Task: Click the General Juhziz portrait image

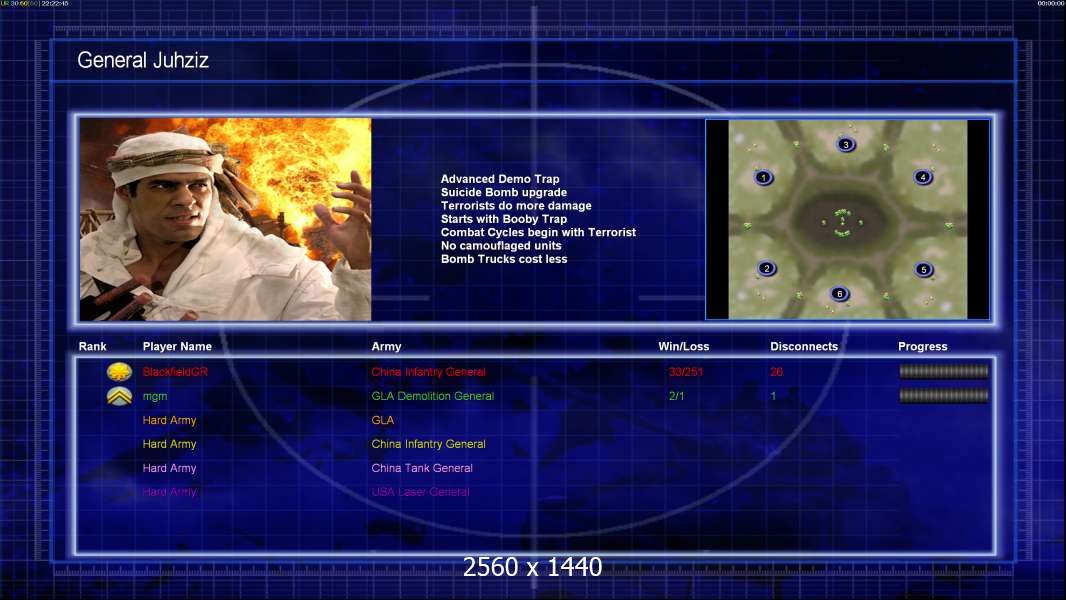Action: [x=225, y=219]
